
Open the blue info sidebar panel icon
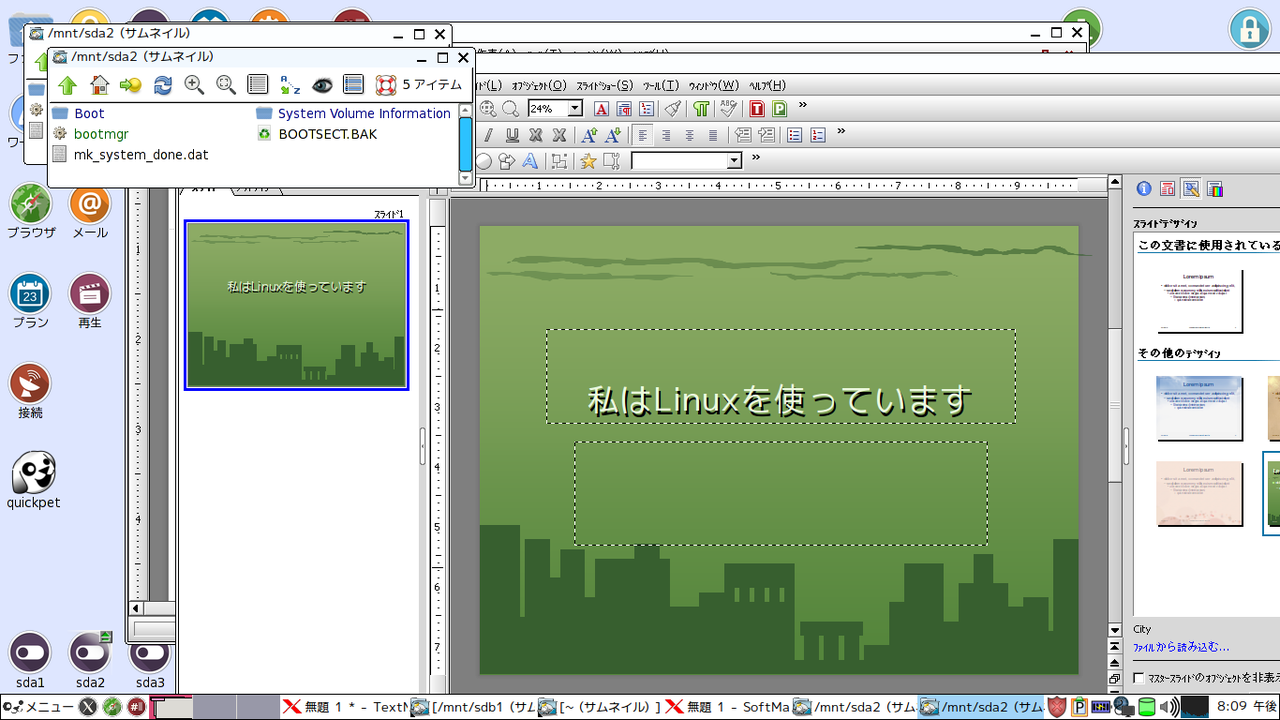click(x=1143, y=189)
